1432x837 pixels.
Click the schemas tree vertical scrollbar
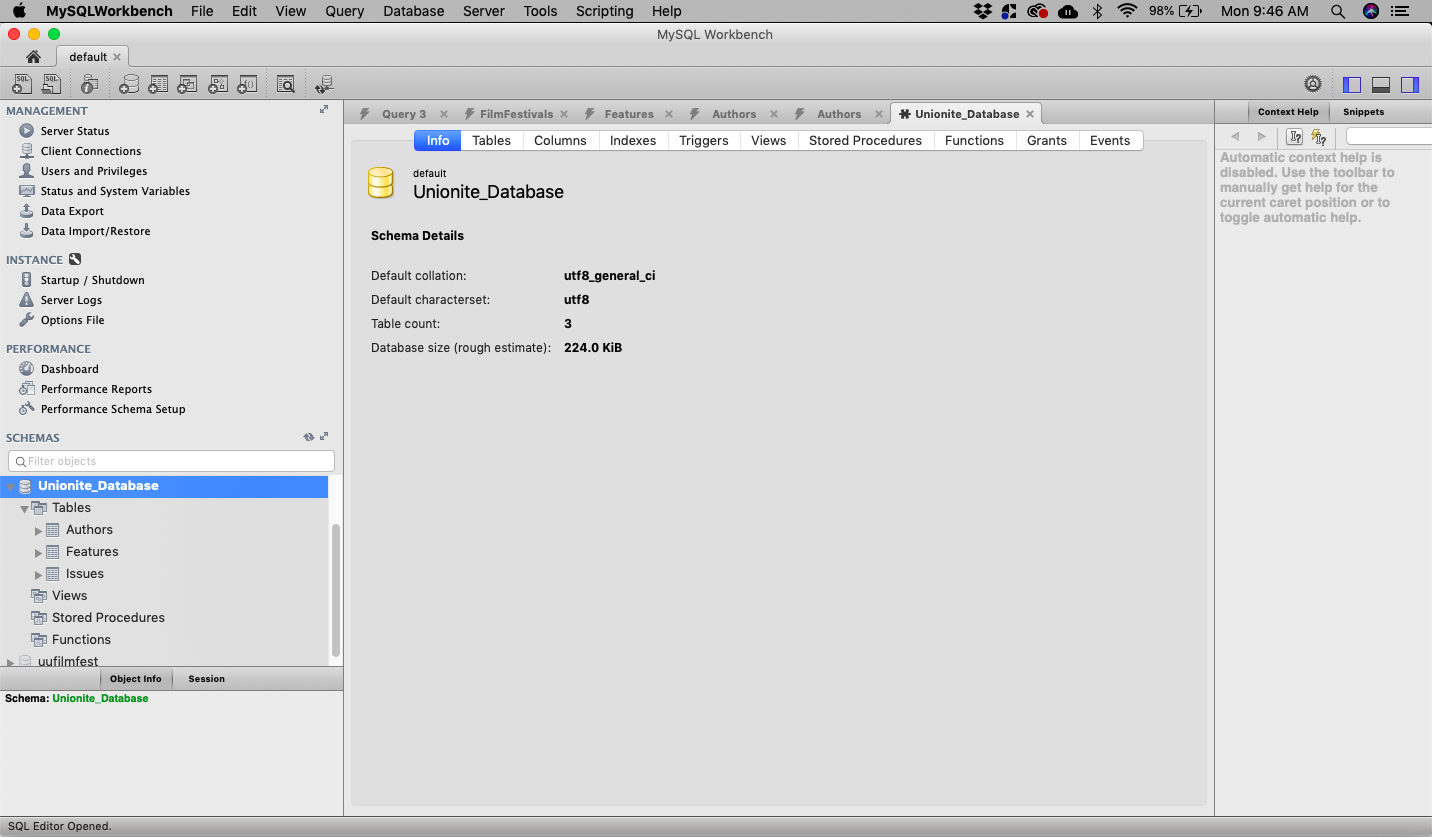point(336,589)
